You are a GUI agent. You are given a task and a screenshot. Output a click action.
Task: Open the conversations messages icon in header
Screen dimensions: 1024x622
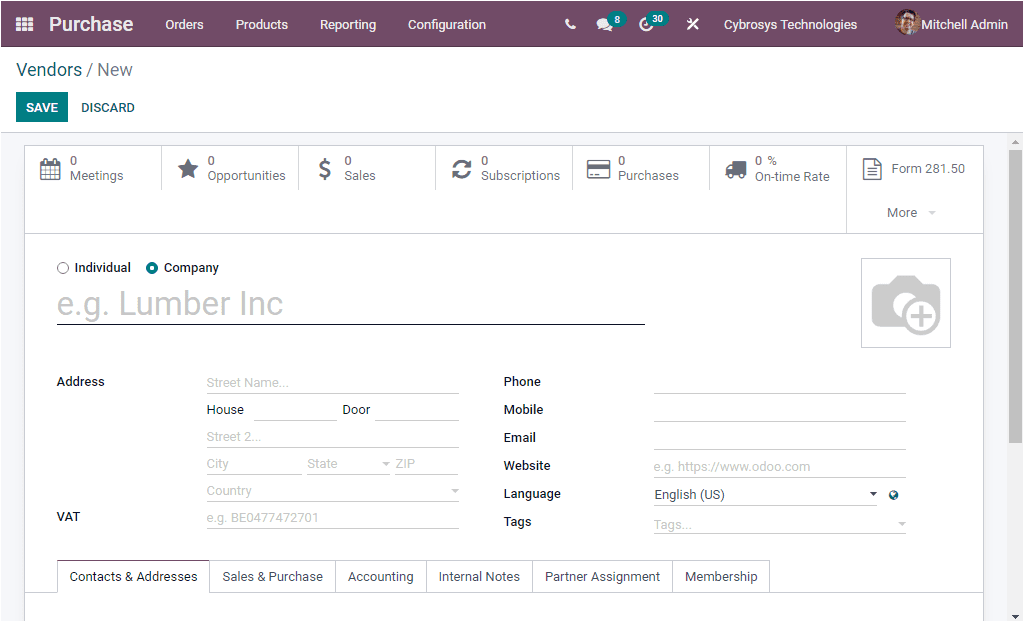point(606,24)
